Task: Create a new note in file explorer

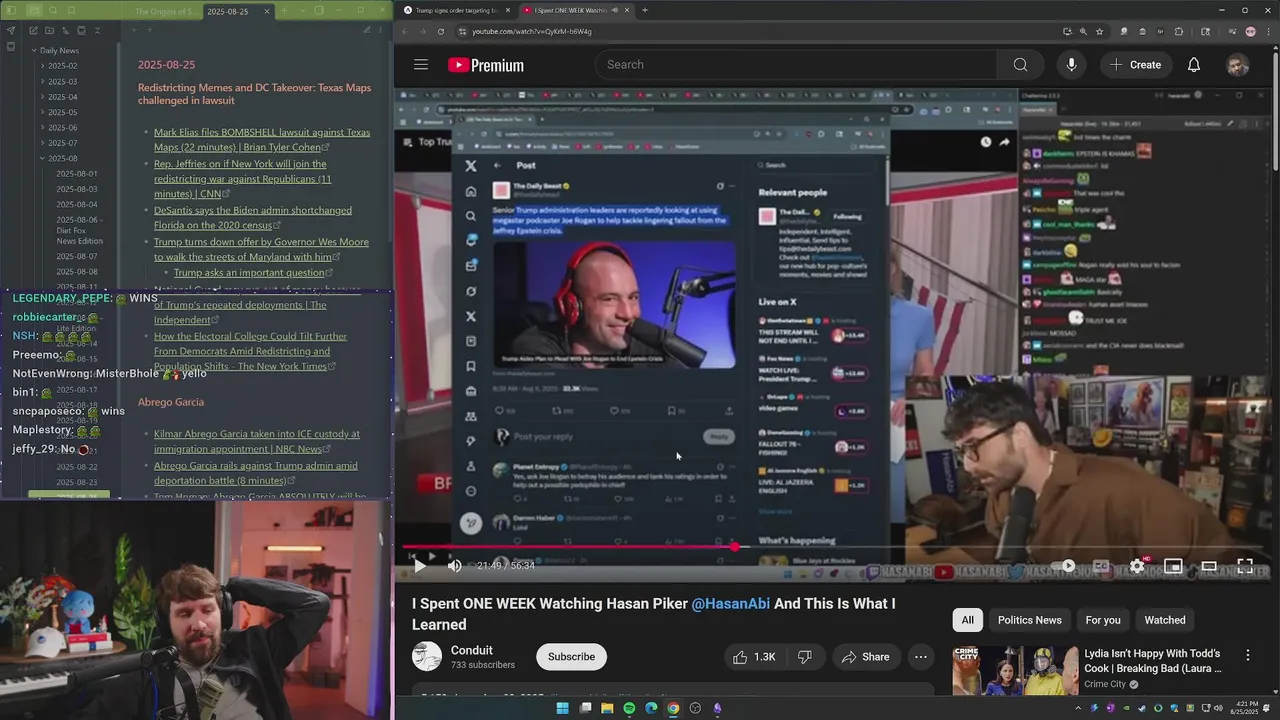Action: pos(33,31)
